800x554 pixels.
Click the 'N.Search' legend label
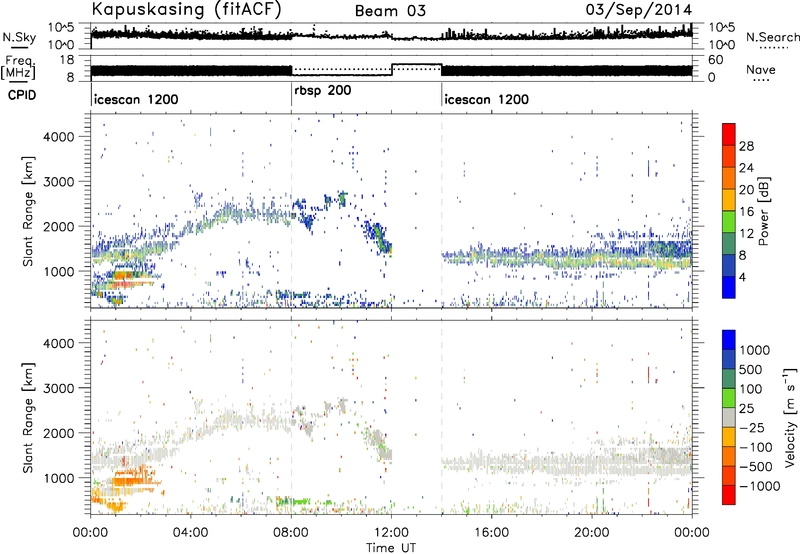click(x=772, y=37)
